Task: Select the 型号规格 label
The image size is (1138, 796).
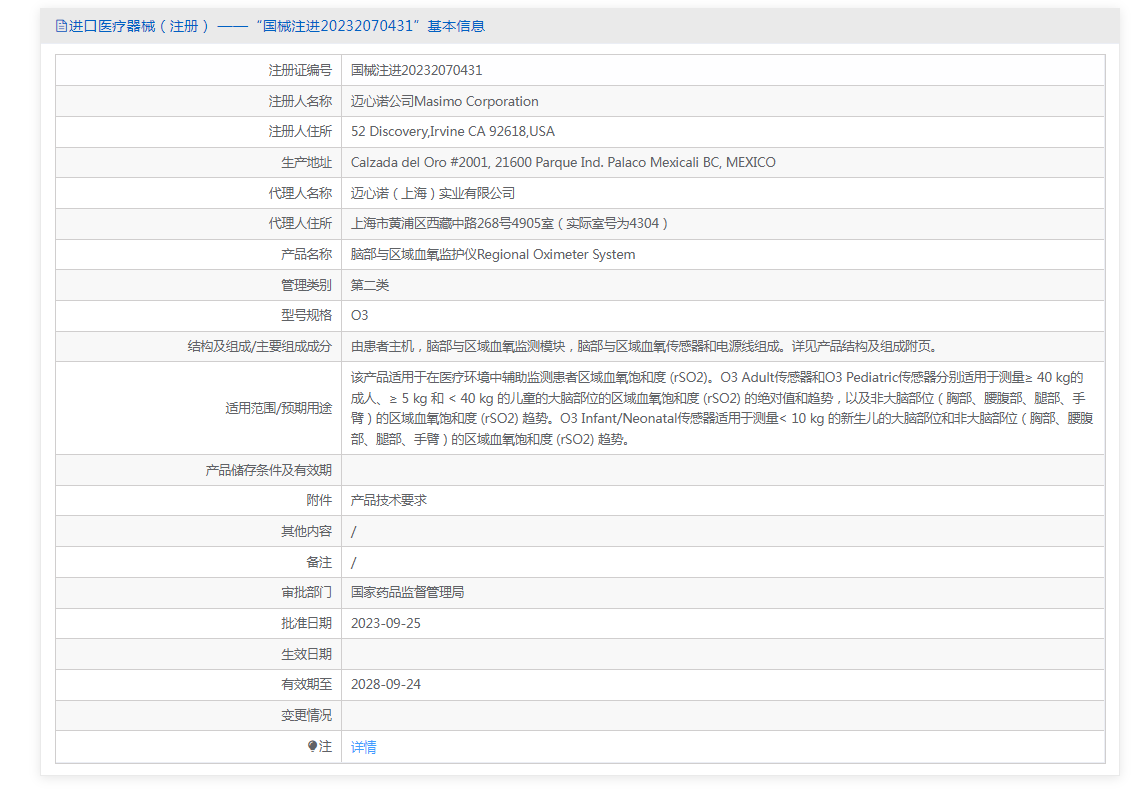Action: (306, 316)
